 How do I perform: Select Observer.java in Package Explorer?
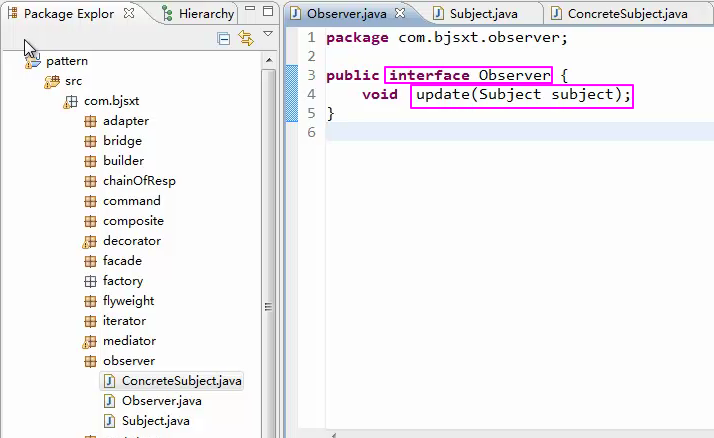(x=162, y=401)
